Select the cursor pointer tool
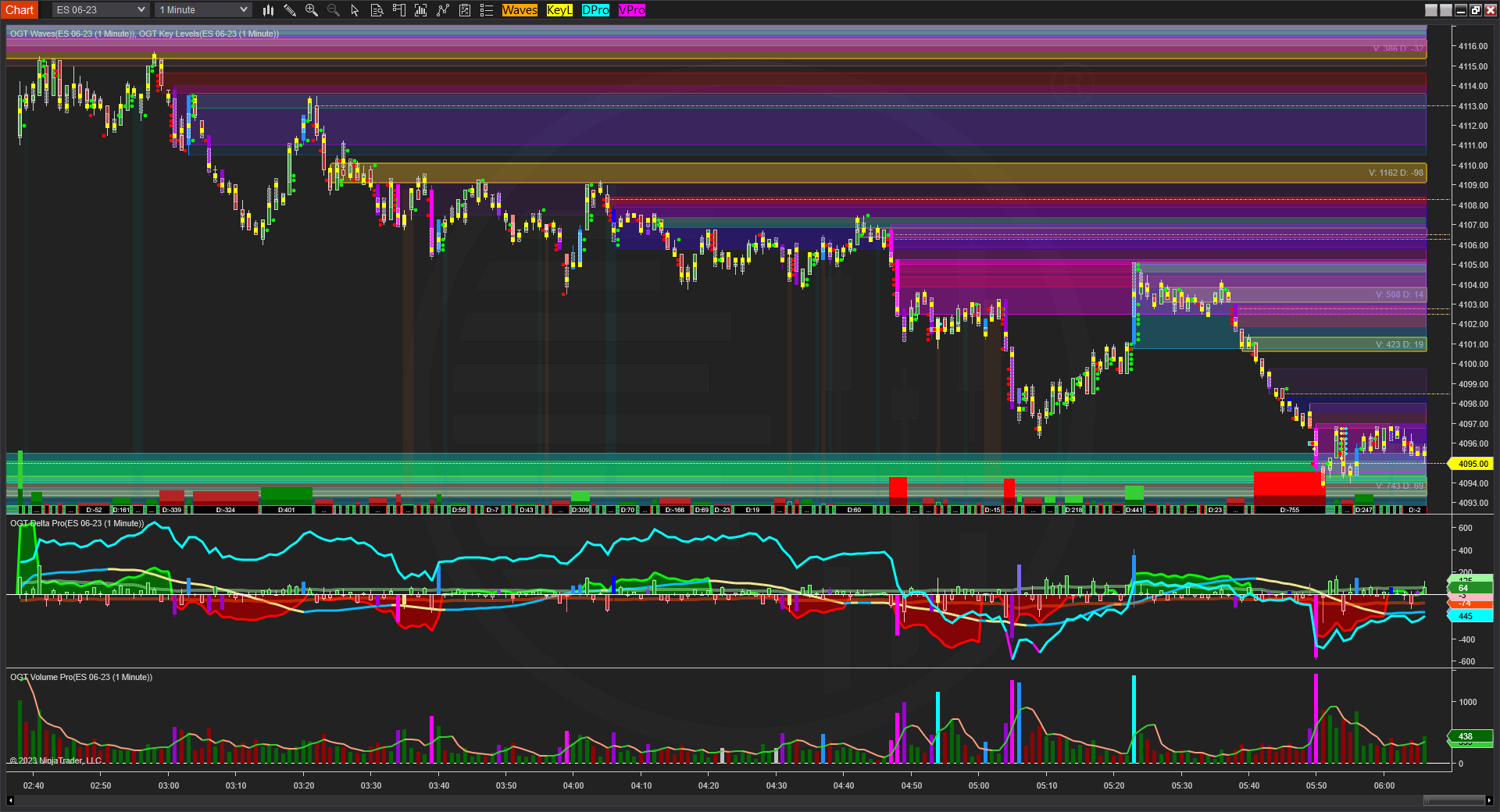The height and width of the screenshot is (812, 1500). click(355, 10)
